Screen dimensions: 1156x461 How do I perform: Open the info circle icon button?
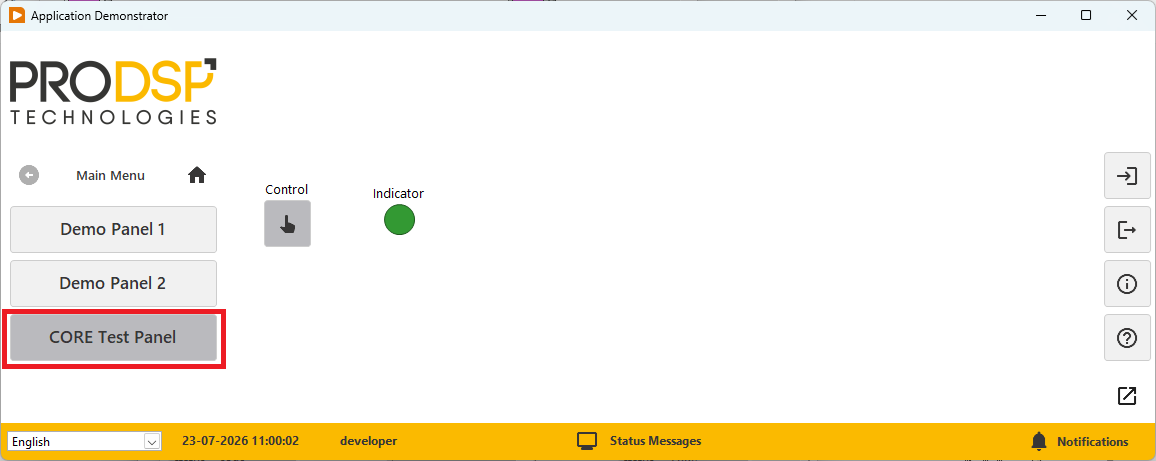1127,284
